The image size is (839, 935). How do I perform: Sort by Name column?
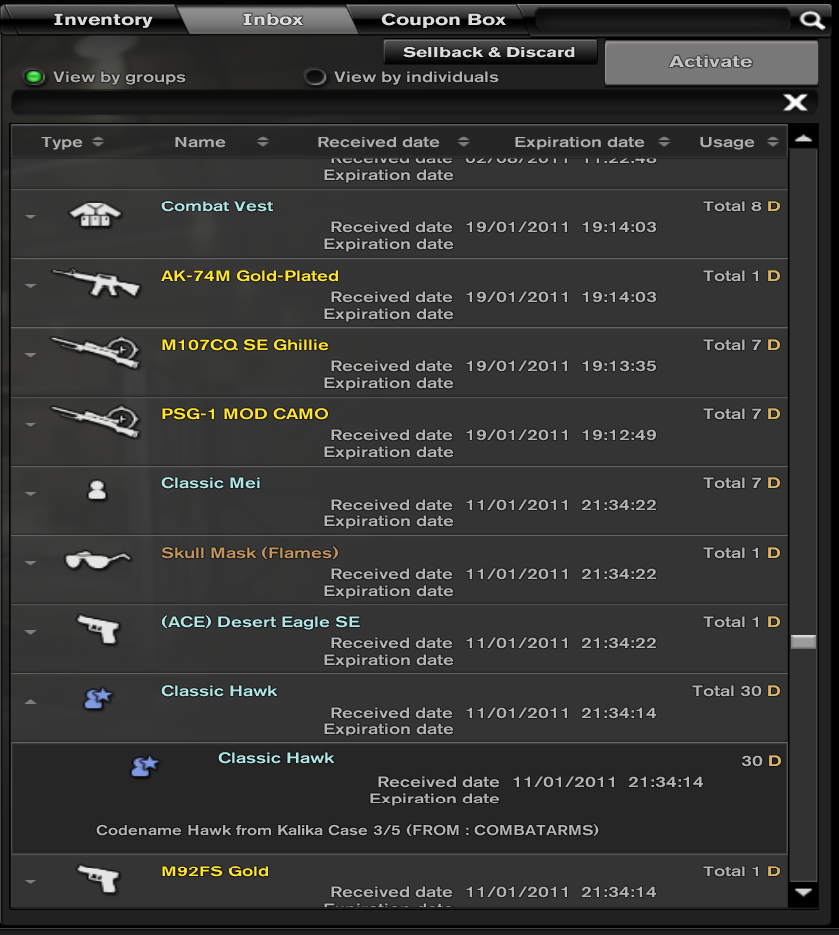tap(221, 142)
